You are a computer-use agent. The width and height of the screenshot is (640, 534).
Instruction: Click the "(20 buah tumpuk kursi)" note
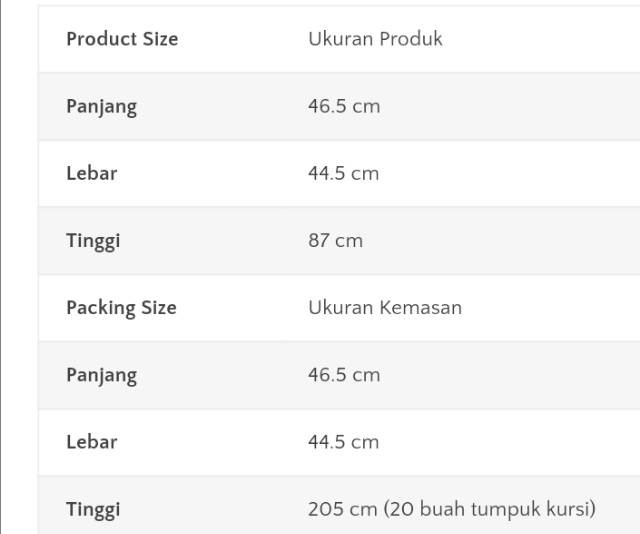(489, 509)
